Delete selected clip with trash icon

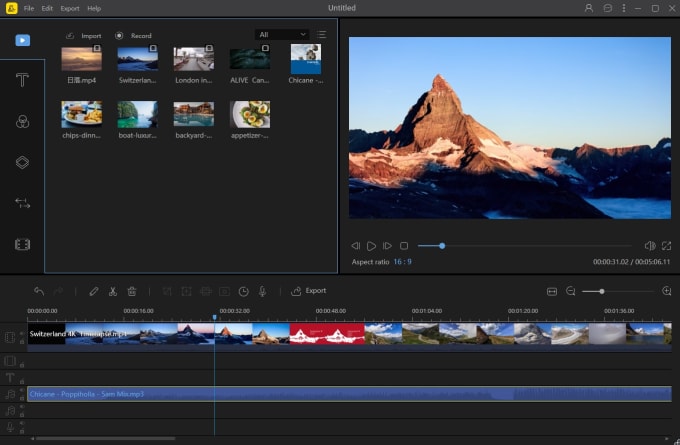coord(132,291)
